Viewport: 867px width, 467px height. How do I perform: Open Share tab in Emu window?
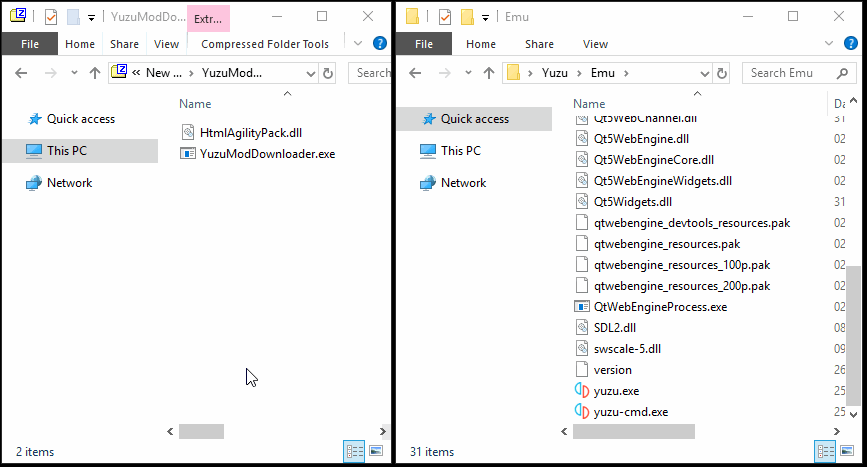pos(539,44)
